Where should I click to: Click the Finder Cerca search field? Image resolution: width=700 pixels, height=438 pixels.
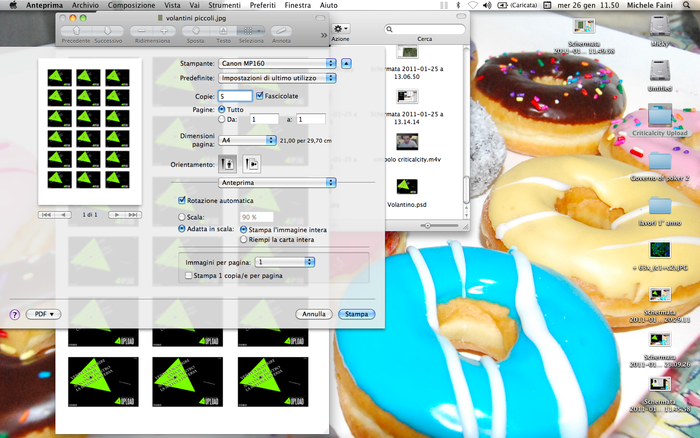(x=425, y=29)
